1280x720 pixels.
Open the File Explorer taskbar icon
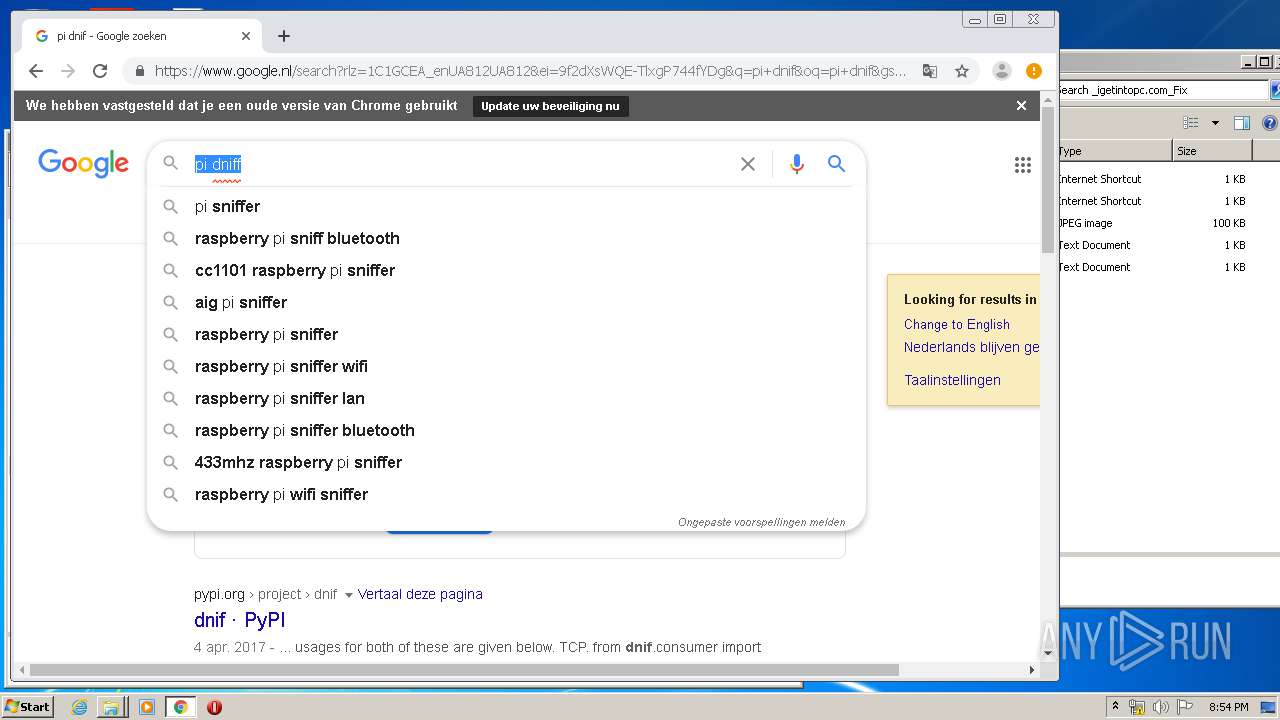click(x=110, y=707)
